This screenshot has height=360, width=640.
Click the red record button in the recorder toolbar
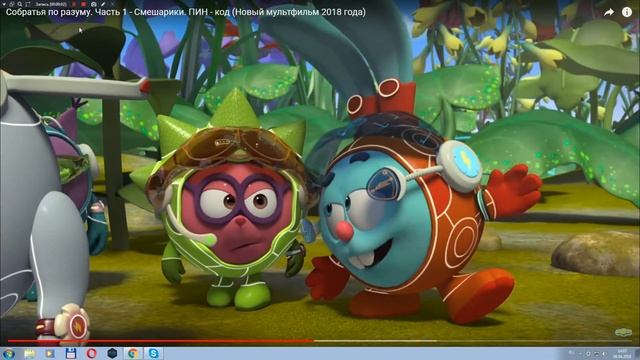[84, 4]
